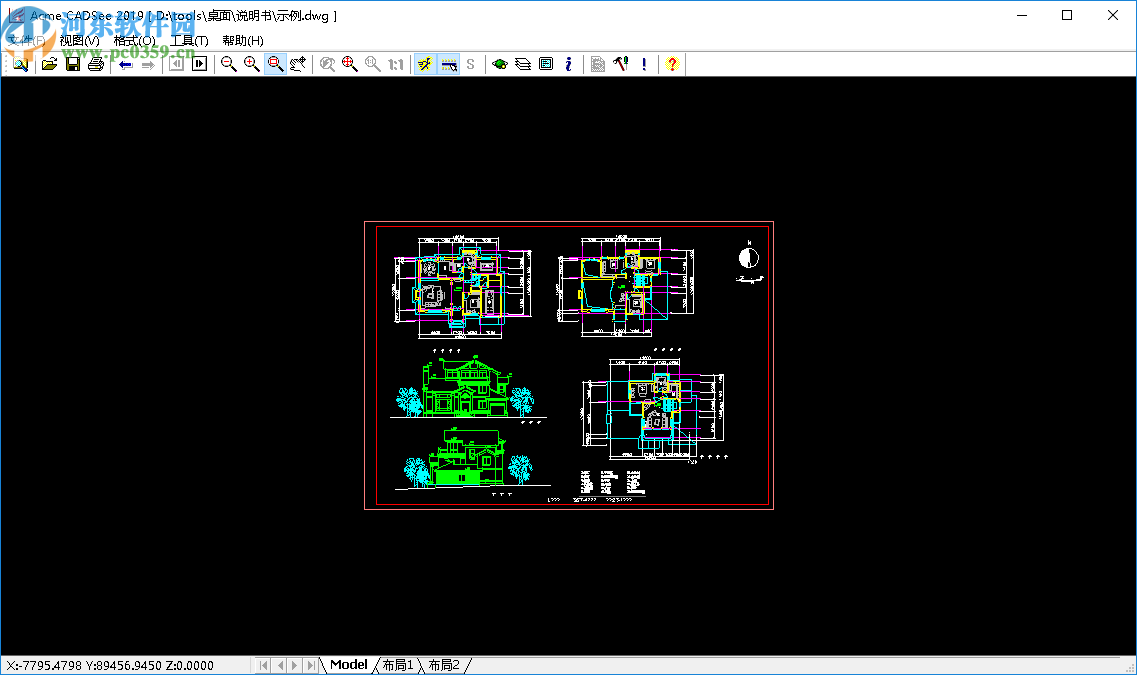Open the file browser preview icon

pos(20,65)
